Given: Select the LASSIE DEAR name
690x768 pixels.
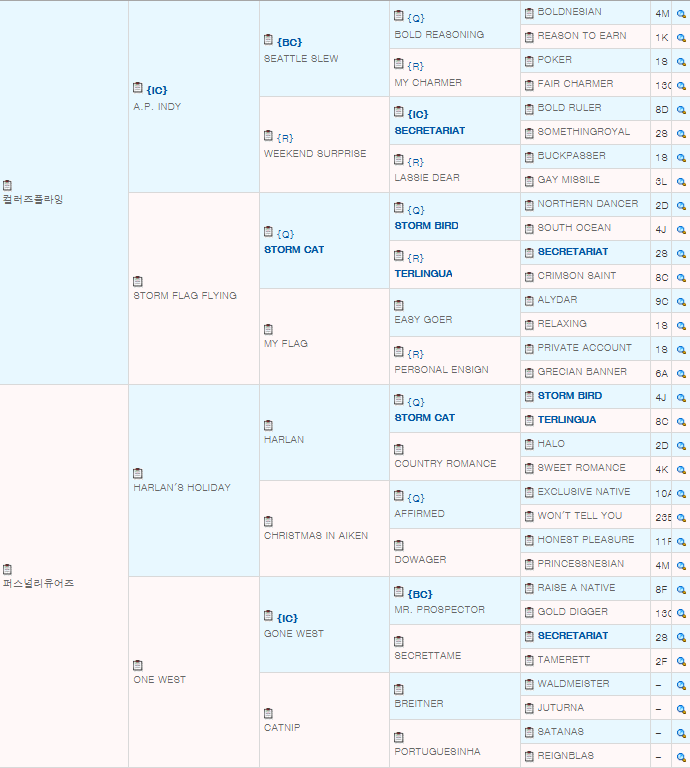Looking at the screenshot, I should 427,178.
